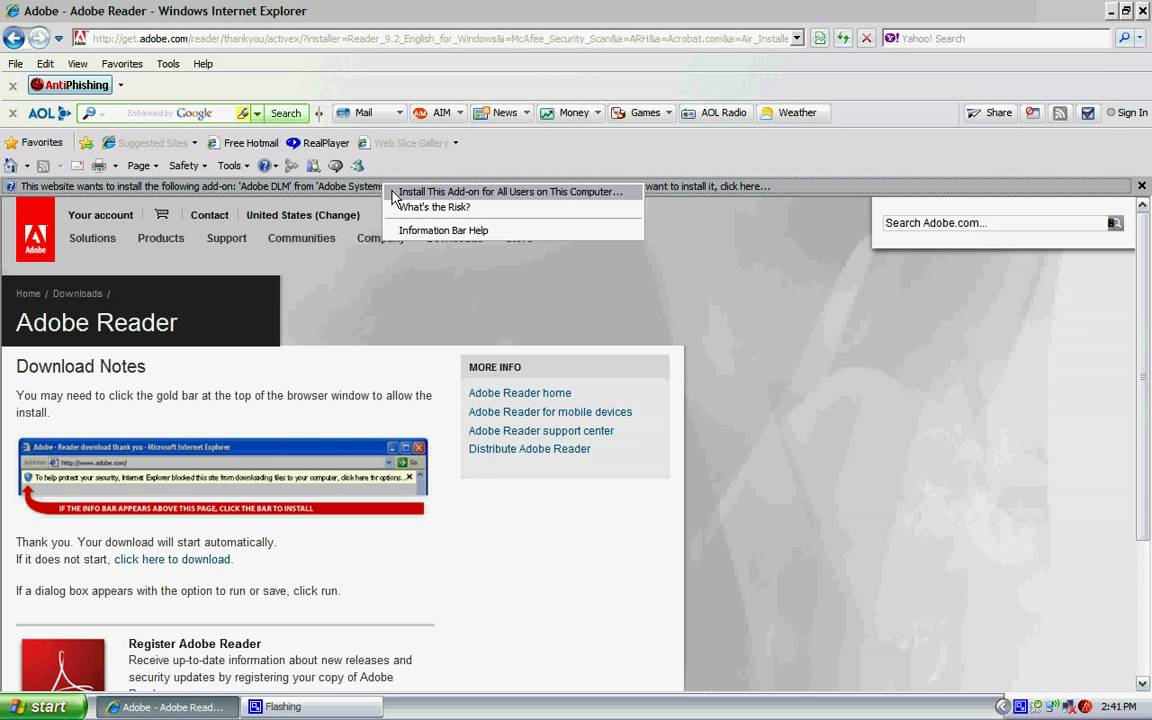
Task: Expand the AOL Mail dropdown
Action: pos(399,113)
